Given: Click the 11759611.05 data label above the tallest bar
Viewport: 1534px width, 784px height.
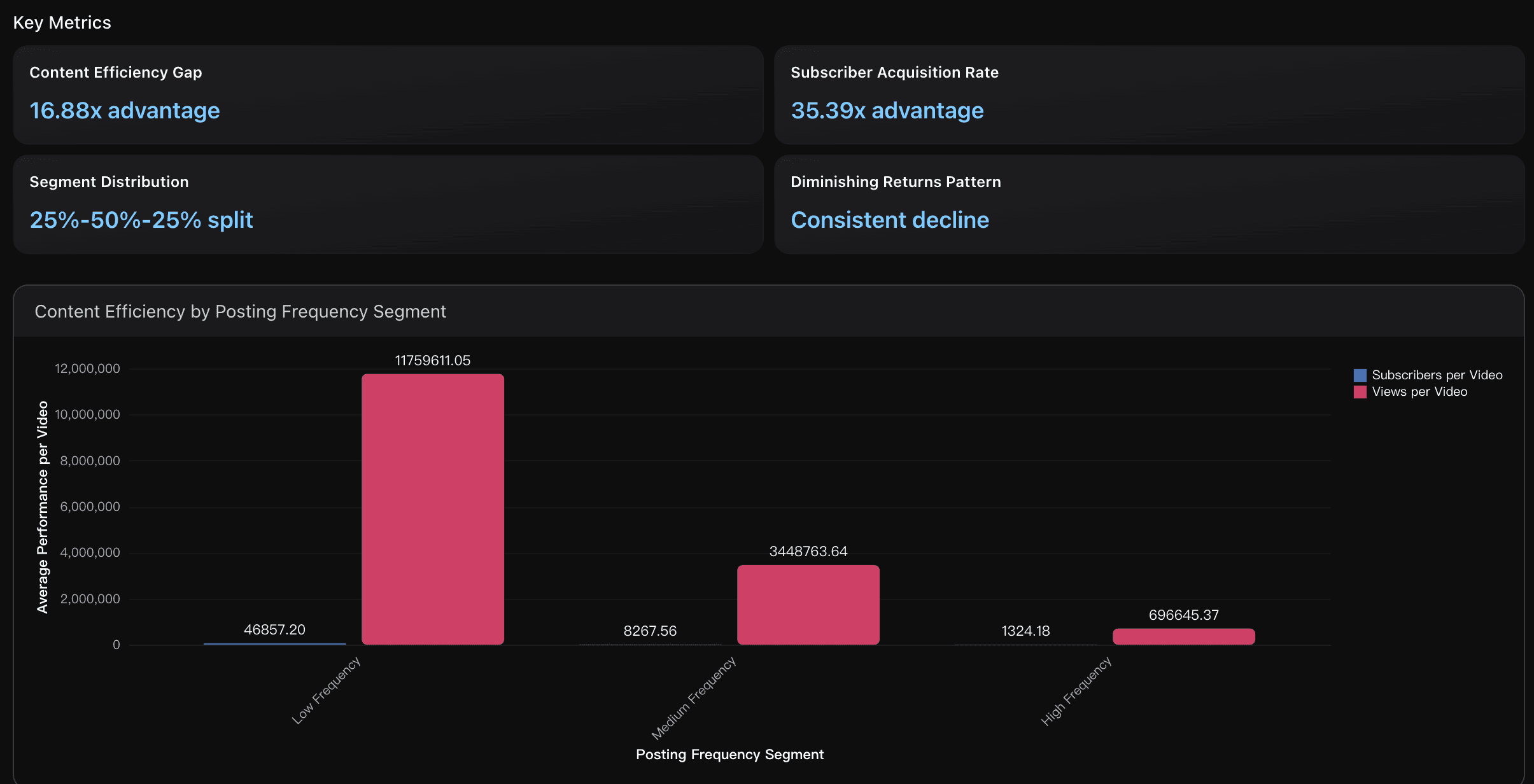Looking at the screenshot, I should tap(432, 360).
